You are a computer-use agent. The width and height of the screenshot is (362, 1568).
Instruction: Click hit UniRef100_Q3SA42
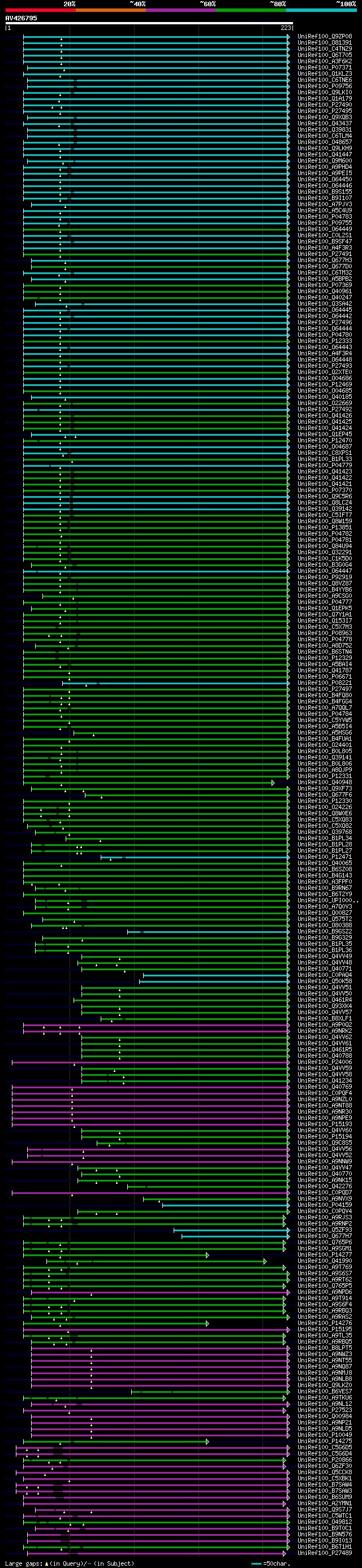325,304
